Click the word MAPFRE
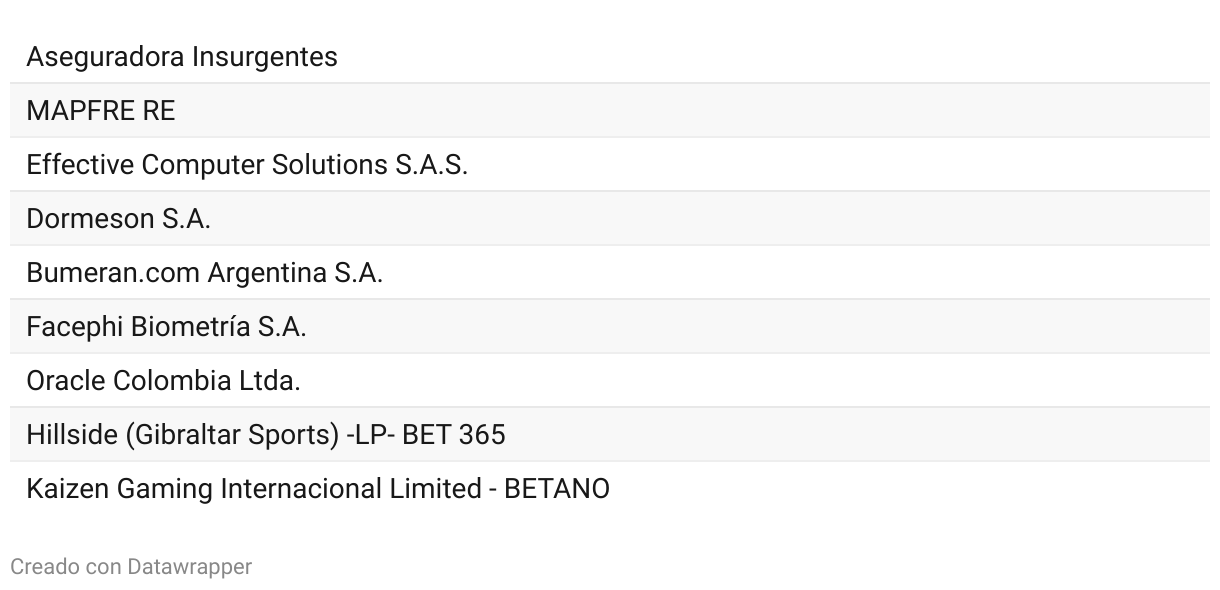The width and height of the screenshot is (1220, 590). (x=81, y=111)
